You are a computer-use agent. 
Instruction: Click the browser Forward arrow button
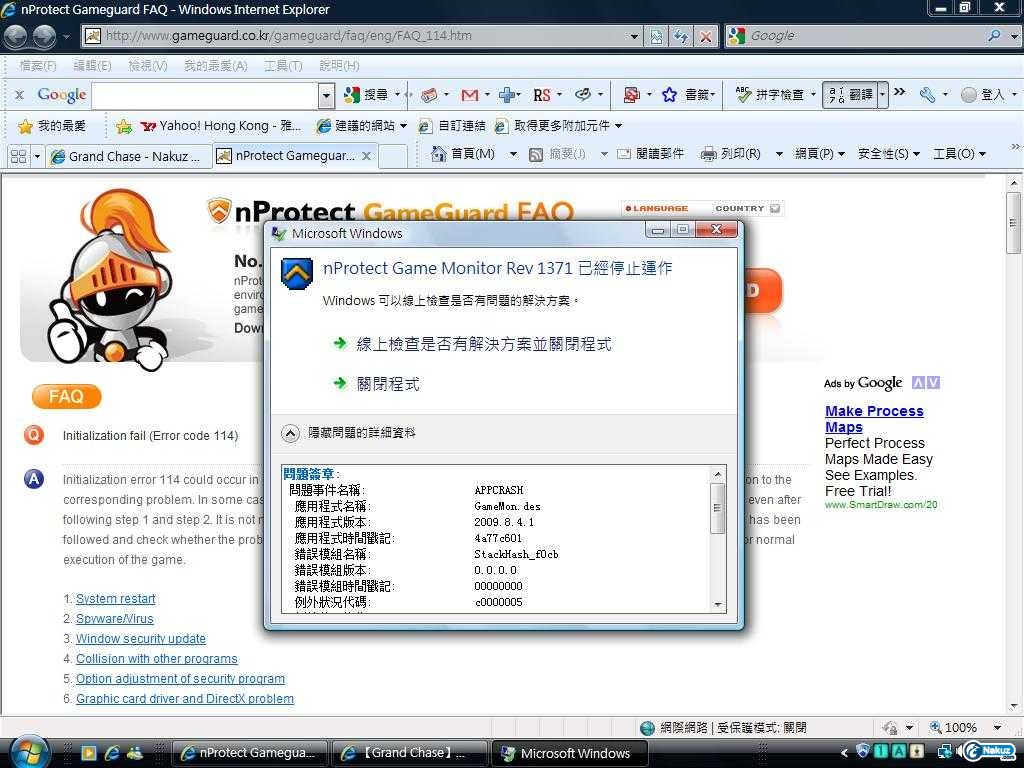(44, 36)
